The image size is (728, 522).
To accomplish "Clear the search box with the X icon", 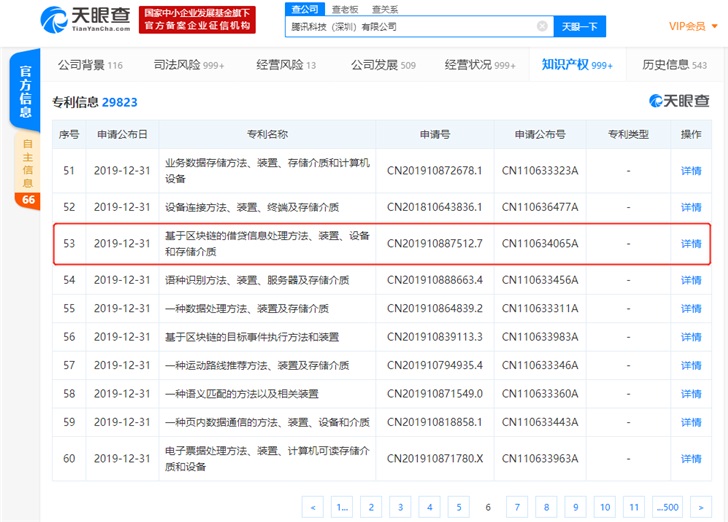I will [x=542, y=26].
